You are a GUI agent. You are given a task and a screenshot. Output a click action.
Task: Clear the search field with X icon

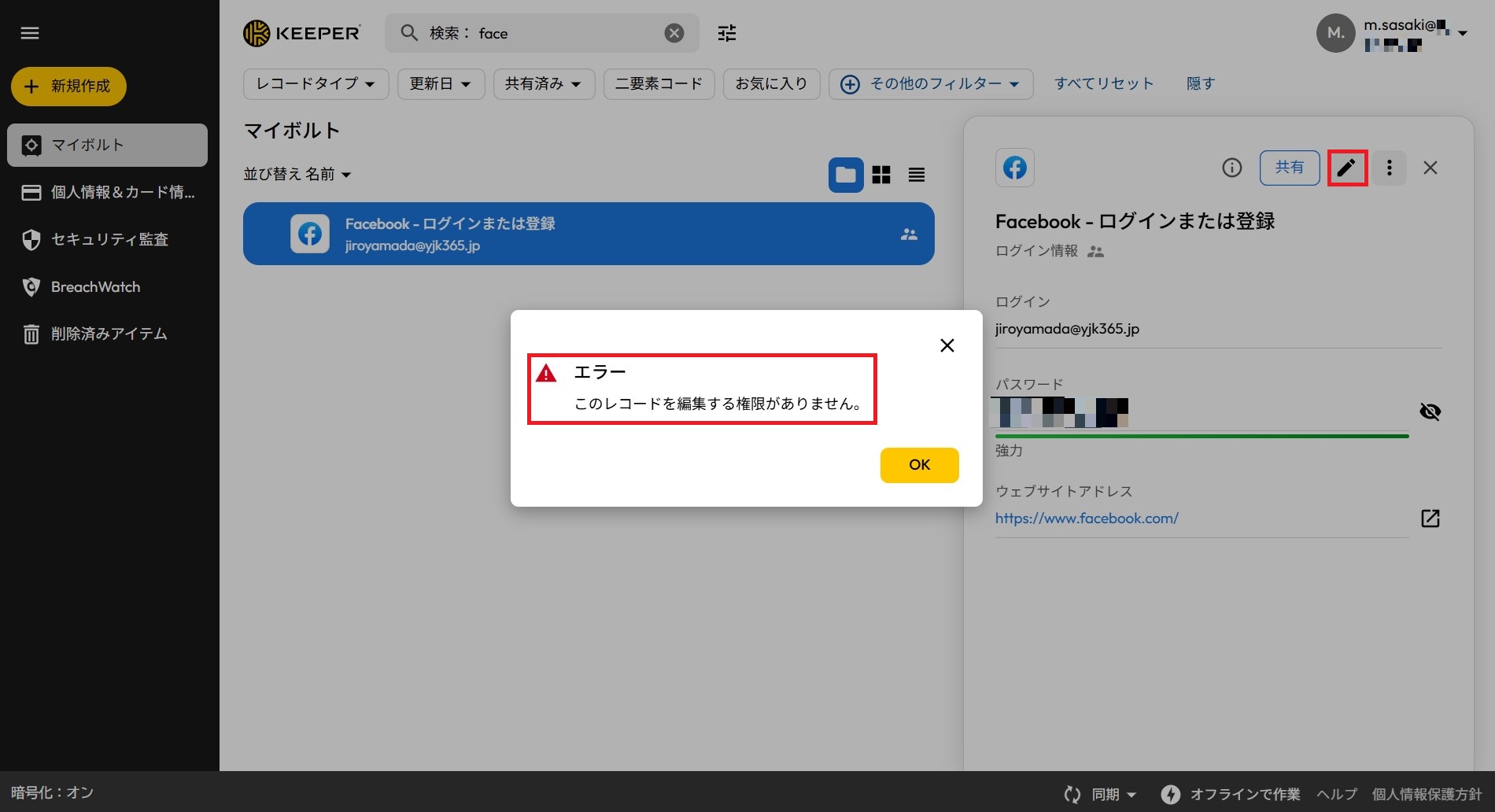[674, 33]
